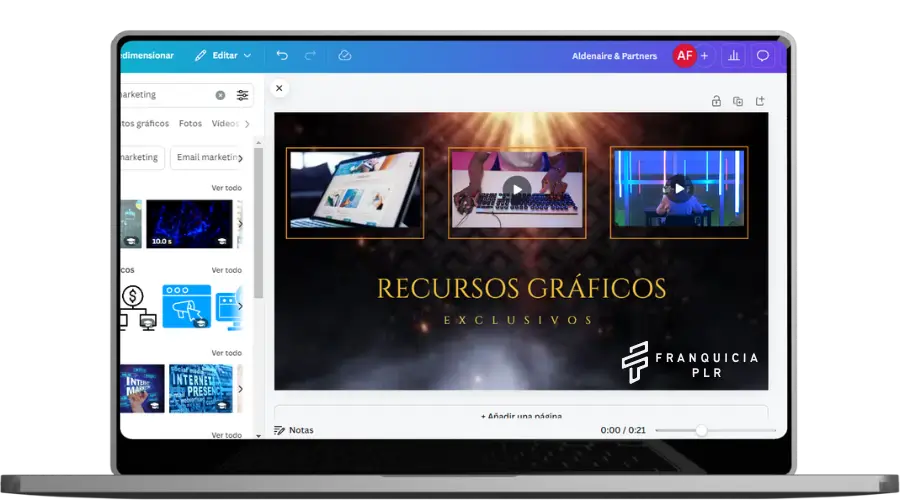Click the zoom slider handle
Image resolution: width=900 pixels, height=500 pixels.
pos(701,430)
